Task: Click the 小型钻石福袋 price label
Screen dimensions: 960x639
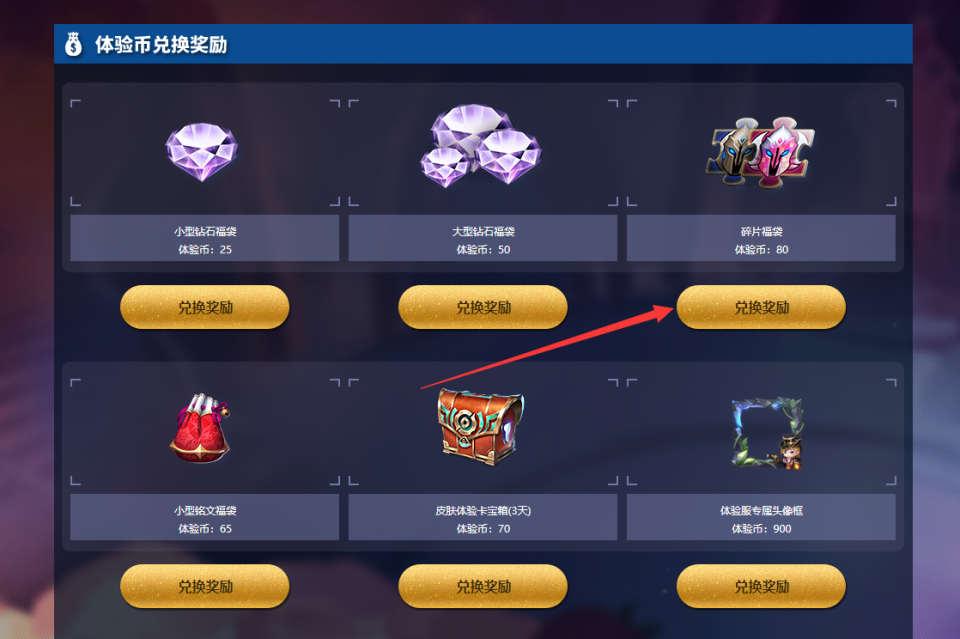Action: pos(204,250)
